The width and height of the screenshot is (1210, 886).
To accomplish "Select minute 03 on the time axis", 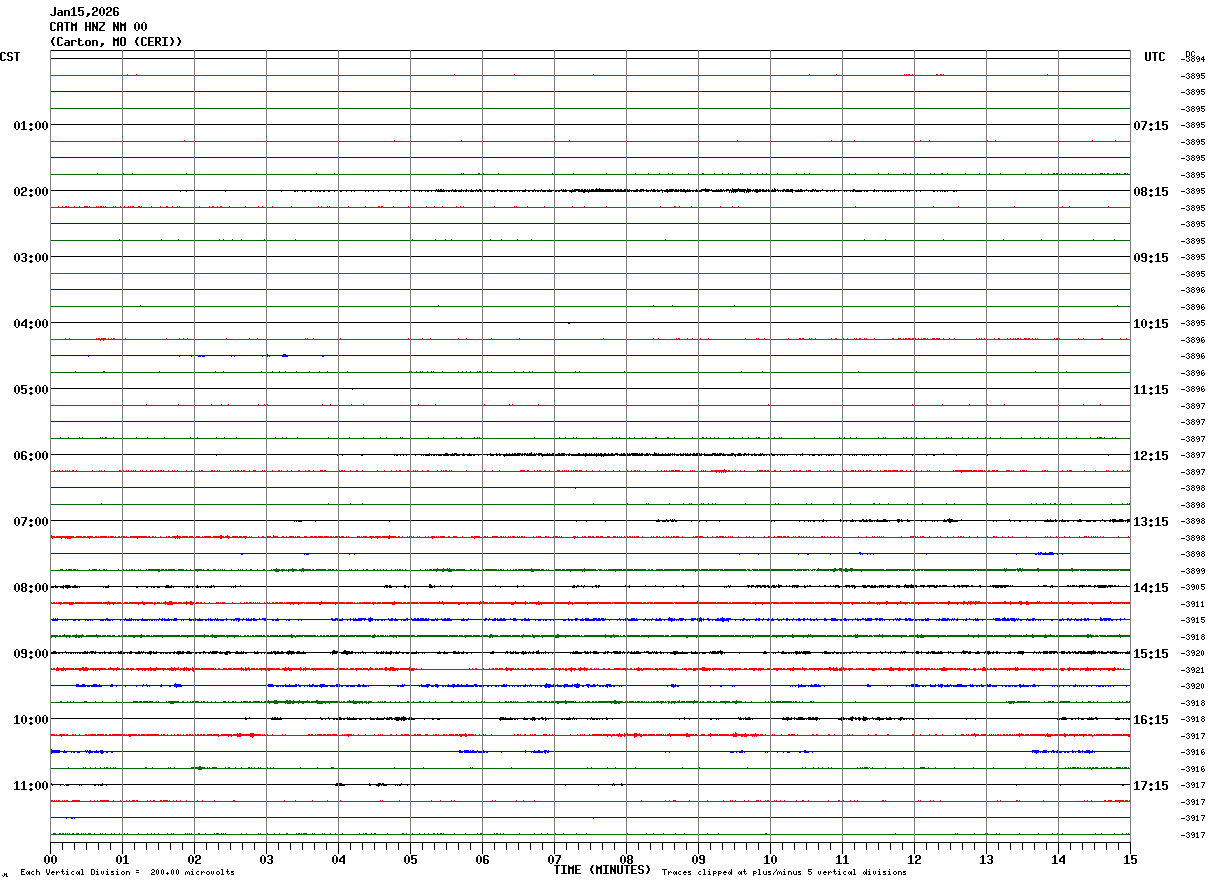I will 266,859.
